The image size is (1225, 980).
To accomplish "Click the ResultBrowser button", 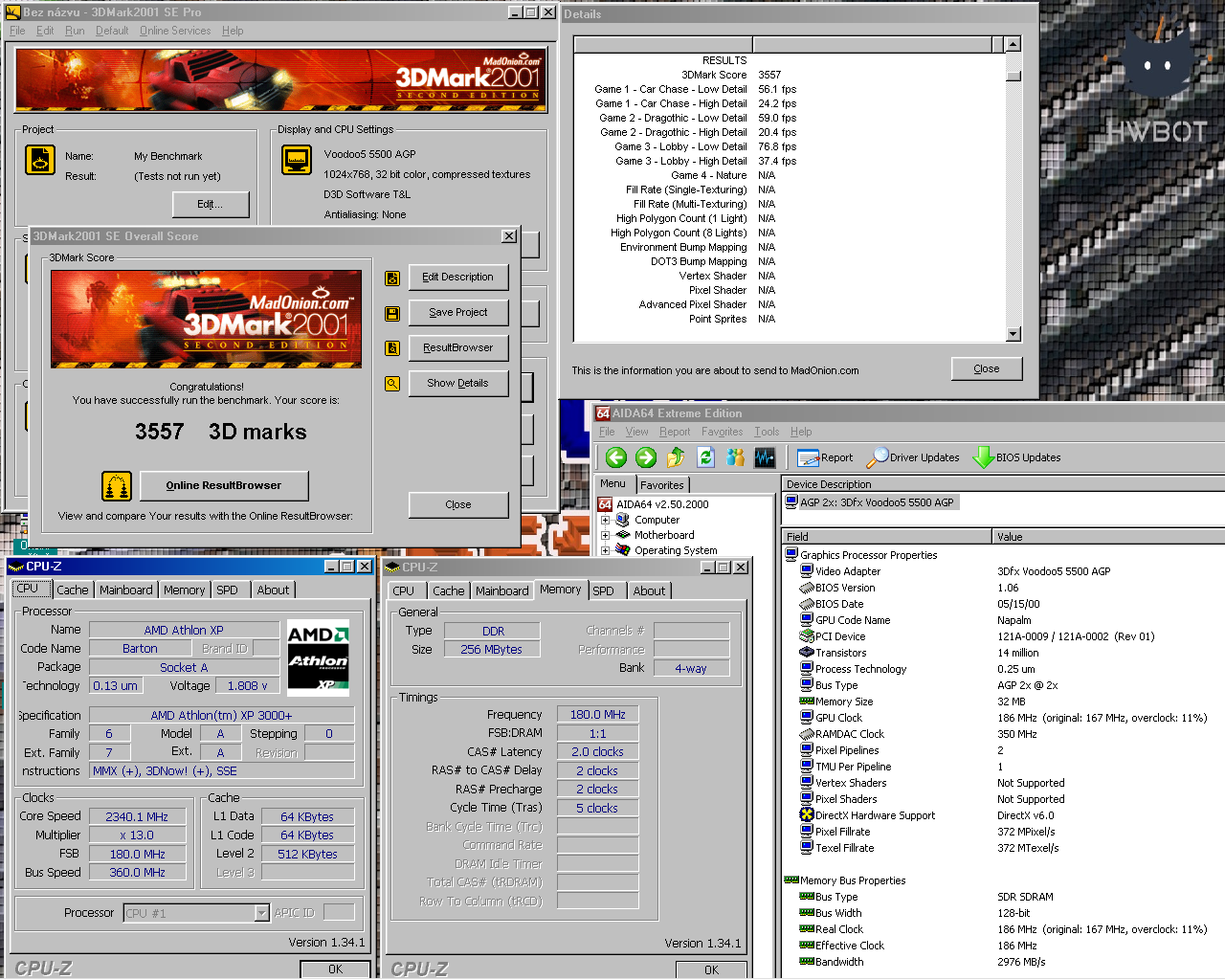I will click(x=458, y=348).
